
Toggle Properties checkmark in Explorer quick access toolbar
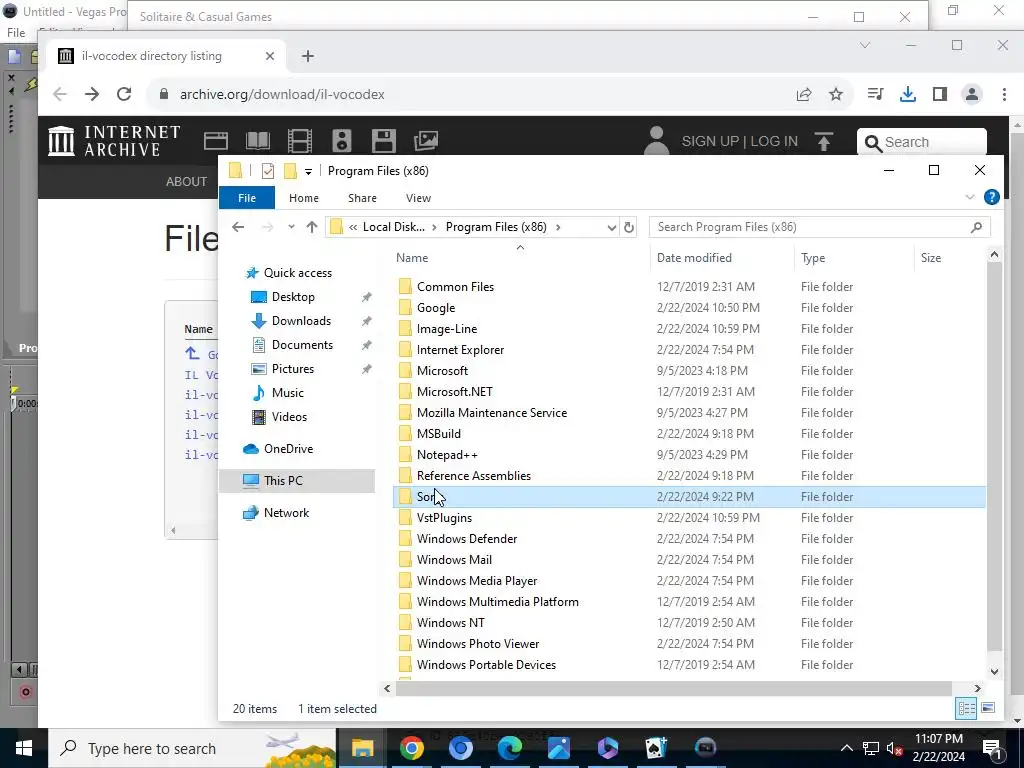[268, 171]
